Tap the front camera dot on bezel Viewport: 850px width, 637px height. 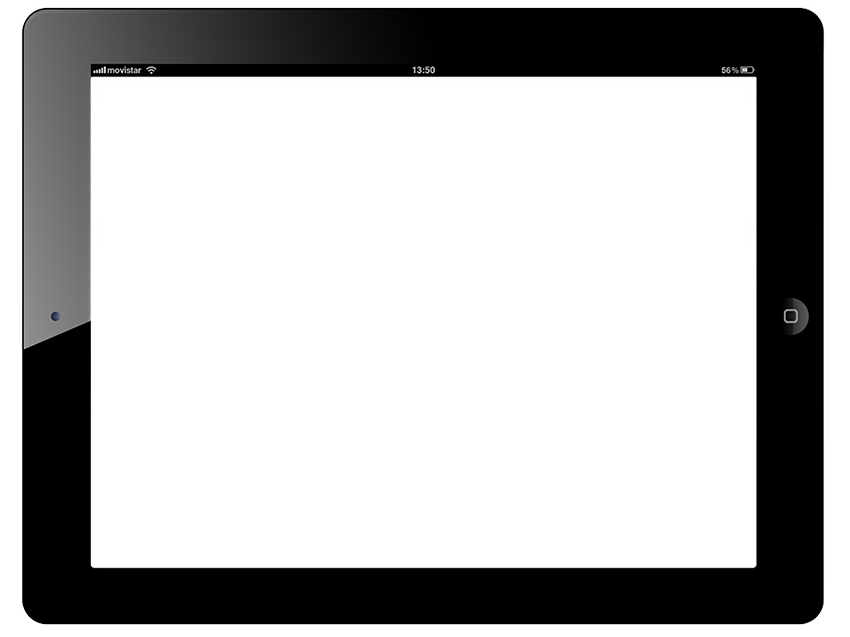tap(55, 316)
